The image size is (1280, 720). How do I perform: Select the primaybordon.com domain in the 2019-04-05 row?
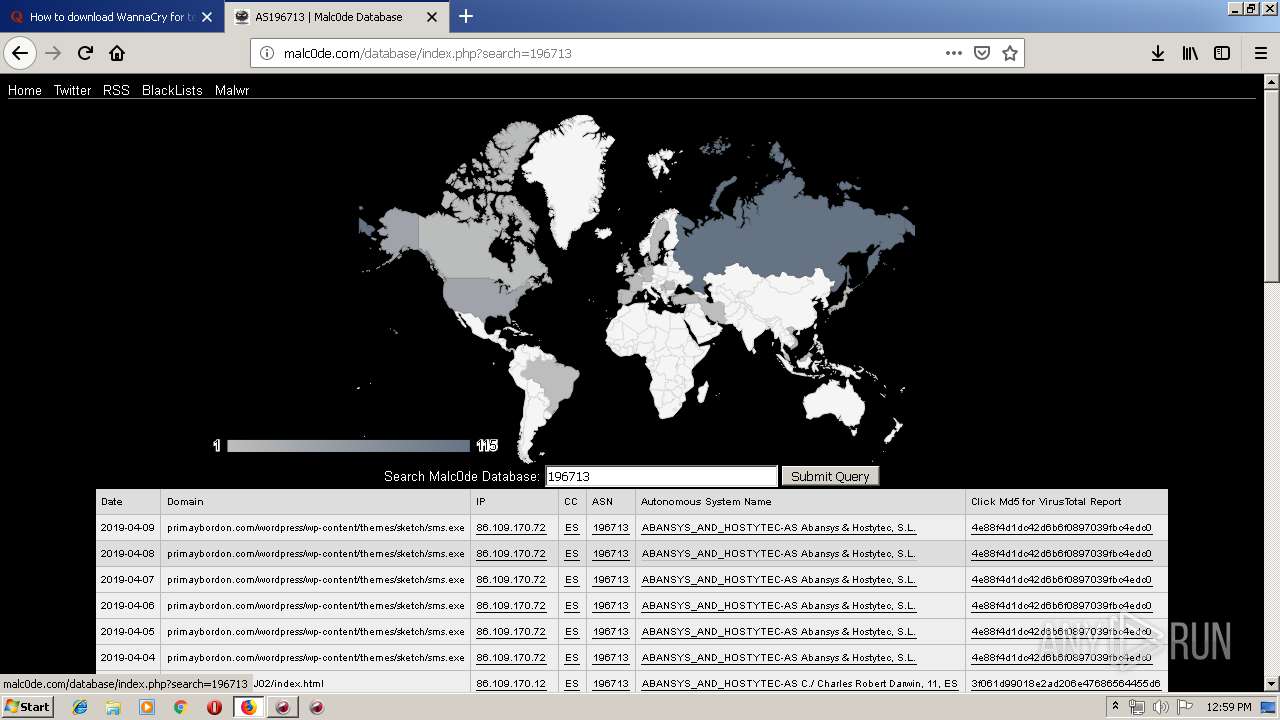316,632
